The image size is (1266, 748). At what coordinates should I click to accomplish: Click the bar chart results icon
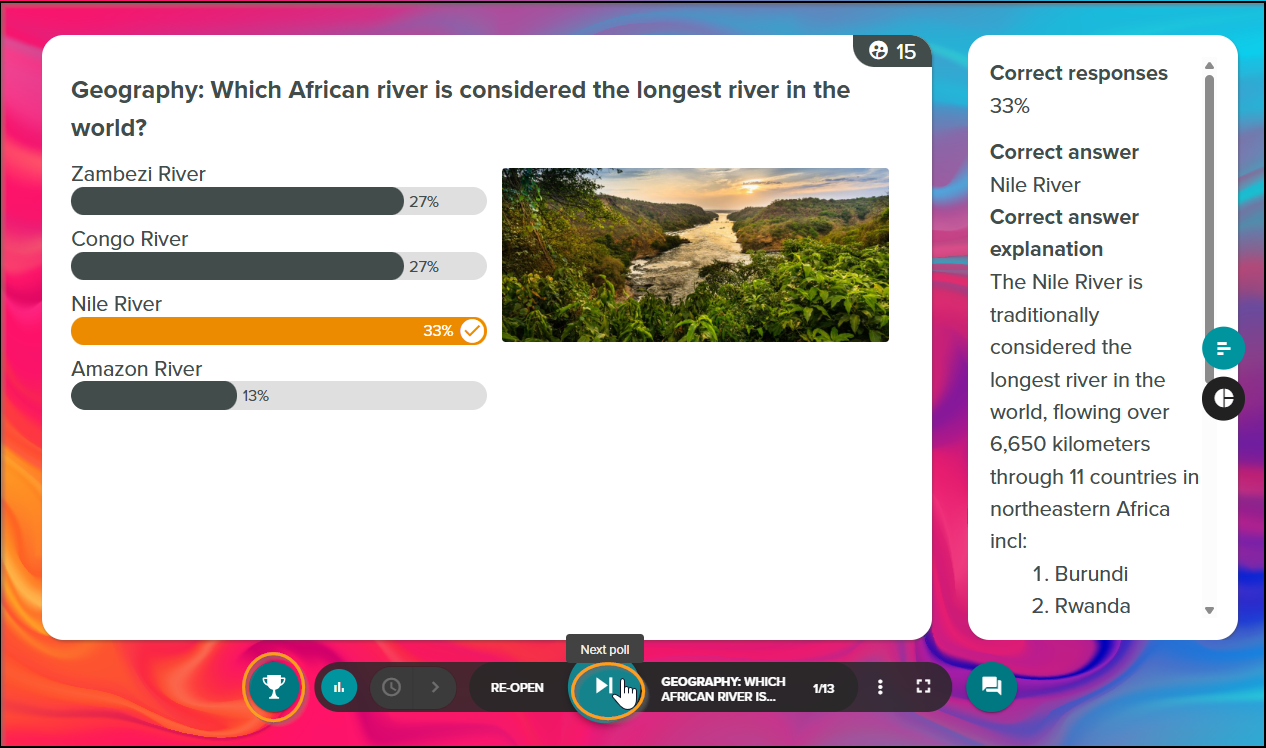339,687
